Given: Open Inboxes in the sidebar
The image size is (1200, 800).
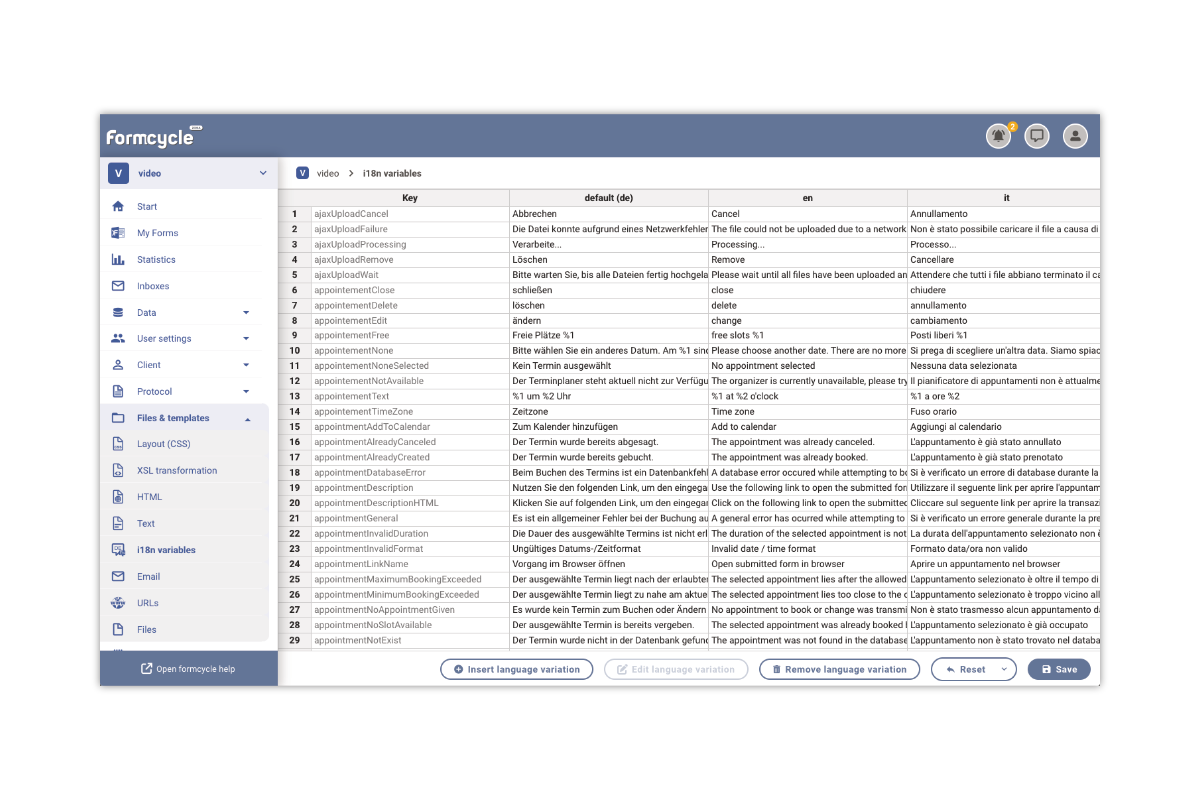Looking at the screenshot, I should pyautogui.click(x=153, y=286).
